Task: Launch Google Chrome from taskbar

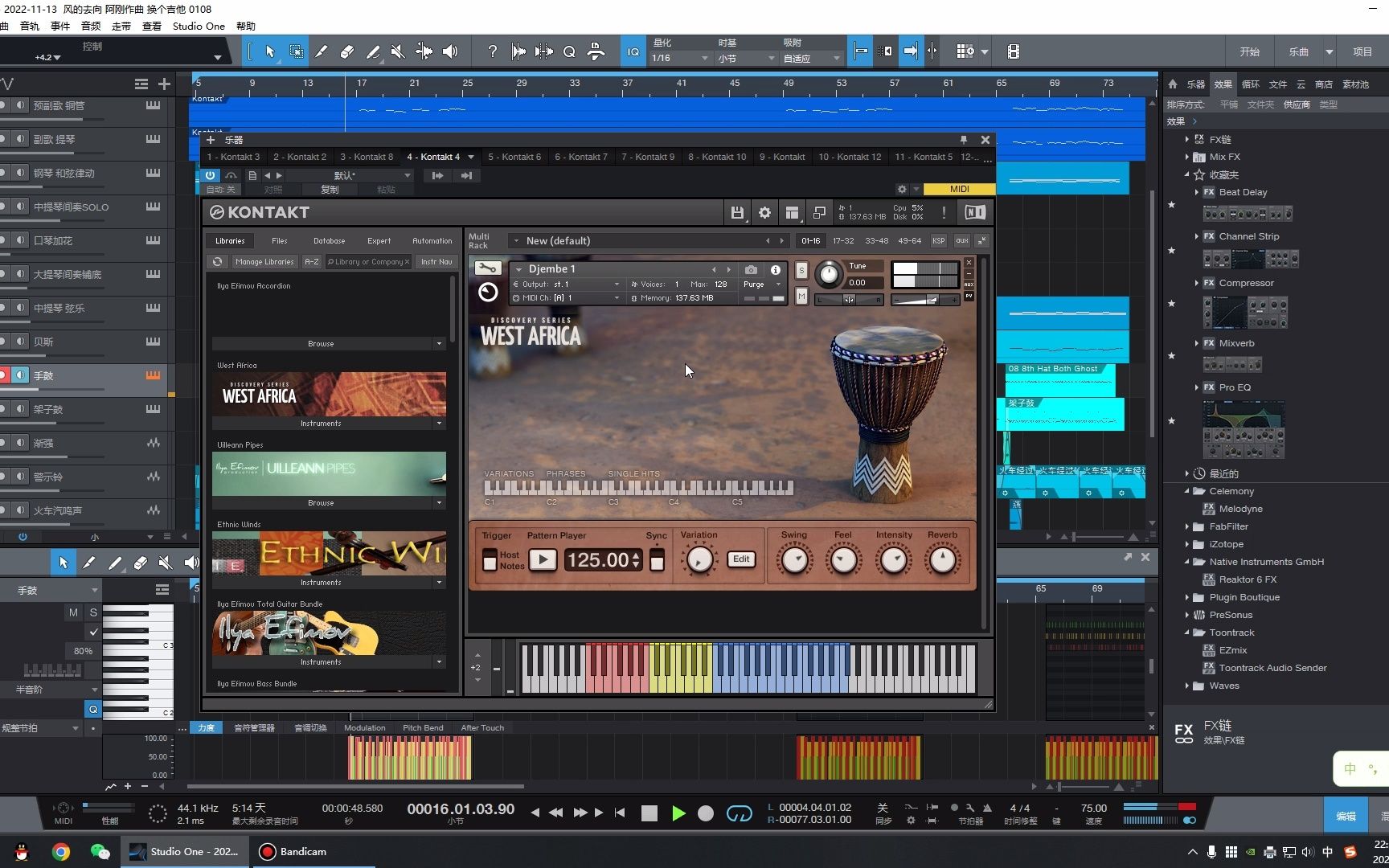Action: click(x=61, y=852)
